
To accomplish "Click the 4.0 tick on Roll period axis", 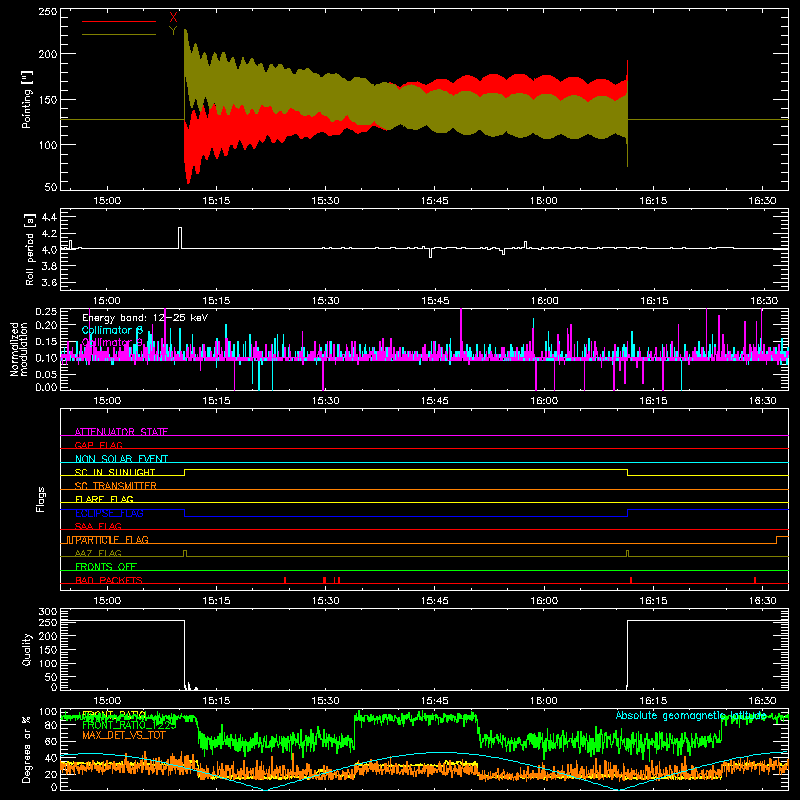I will (49, 250).
